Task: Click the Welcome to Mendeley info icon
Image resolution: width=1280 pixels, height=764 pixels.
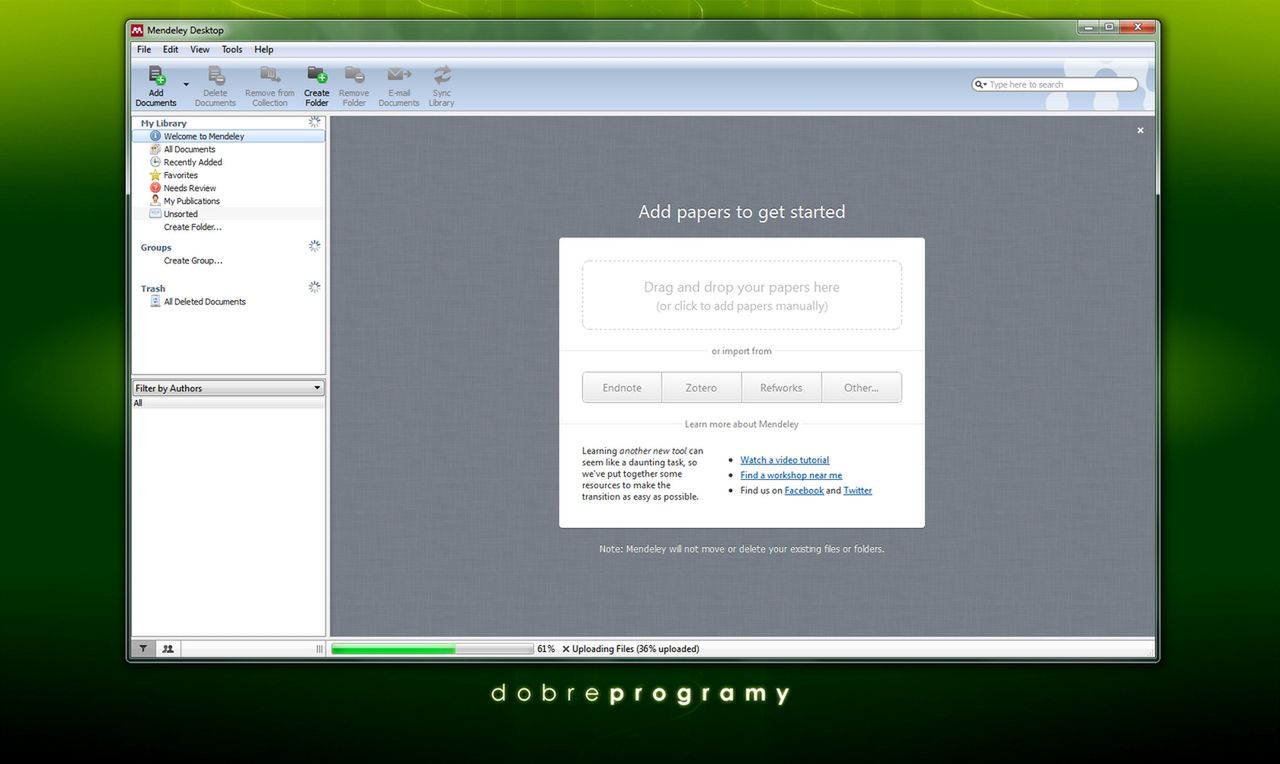Action: pos(155,136)
